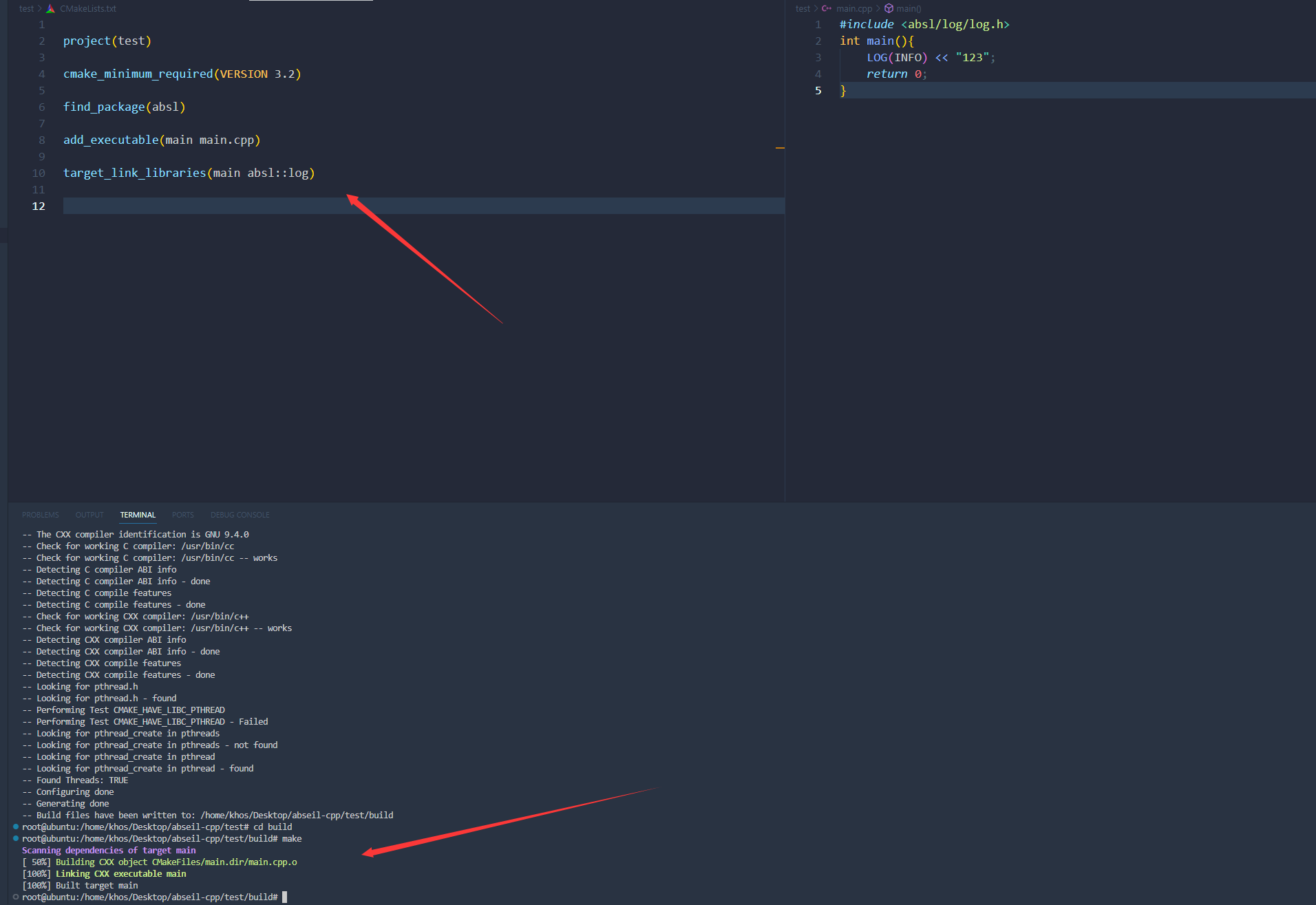Click the 'find_package(absl)' line
1316x905 pixels.
[x=125, y=107]
